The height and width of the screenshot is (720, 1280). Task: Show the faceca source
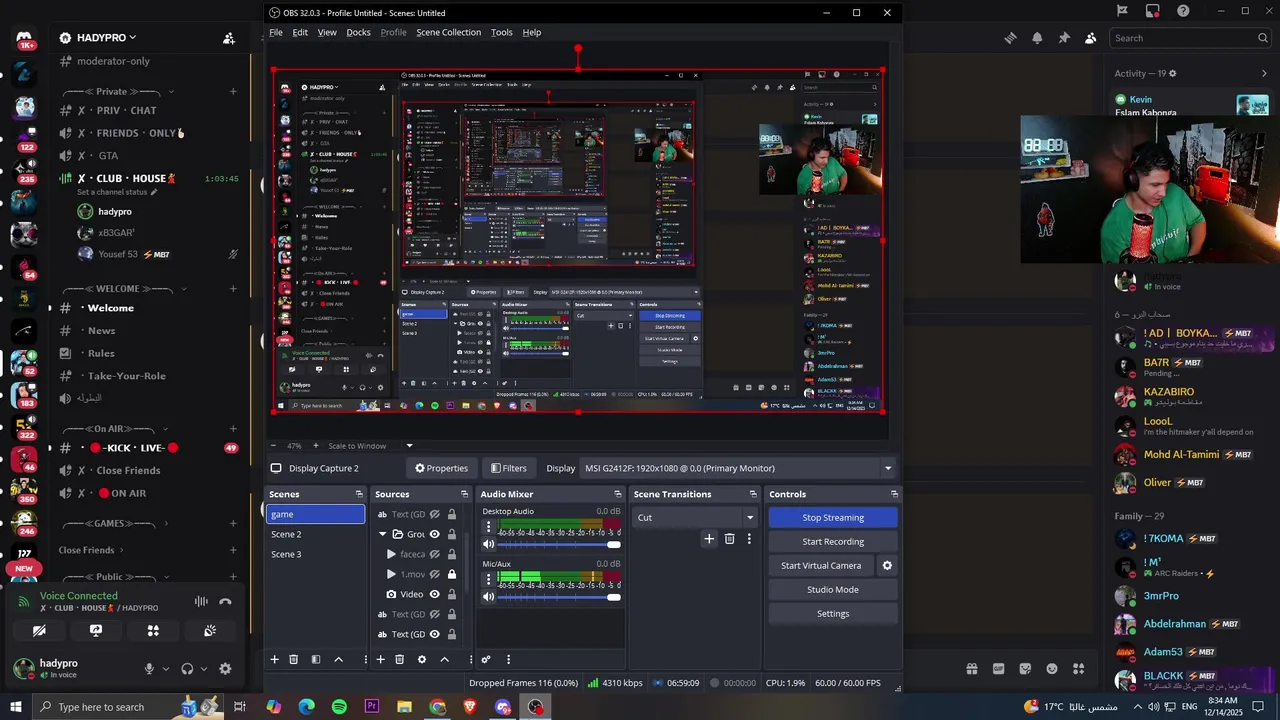pyautogui.click(x=434, y=554)
